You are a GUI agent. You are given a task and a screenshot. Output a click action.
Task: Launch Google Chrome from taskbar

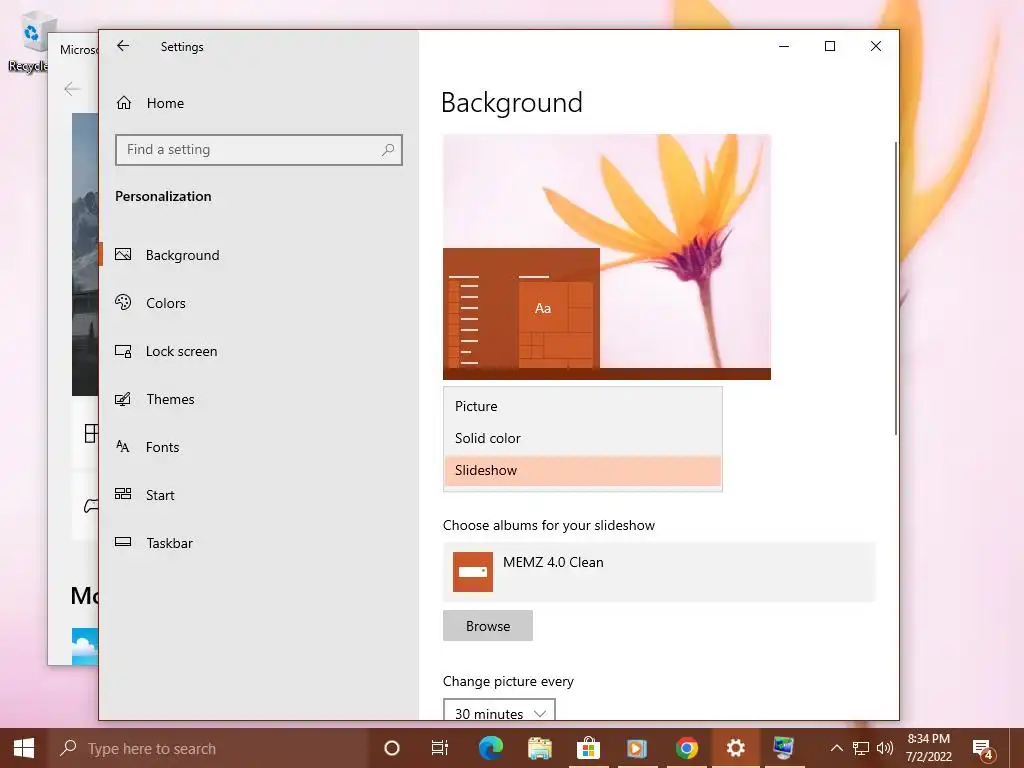686,748
